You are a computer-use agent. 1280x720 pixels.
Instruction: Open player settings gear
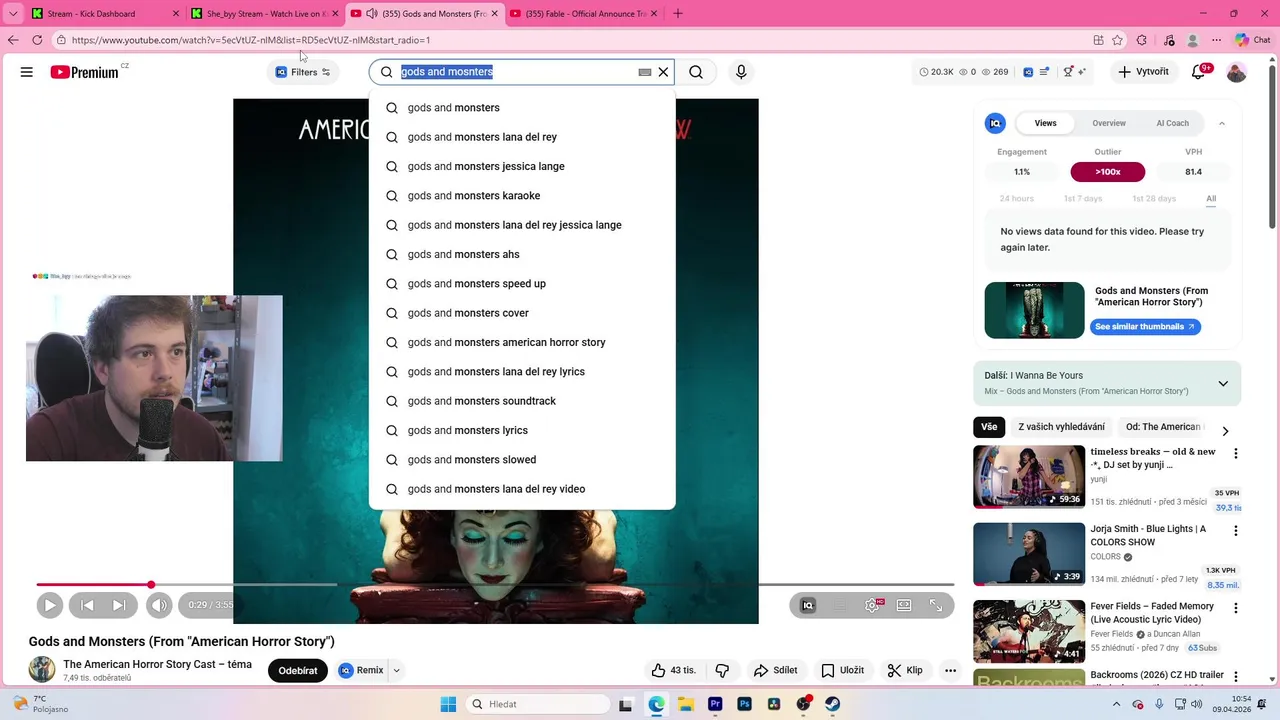872,605
